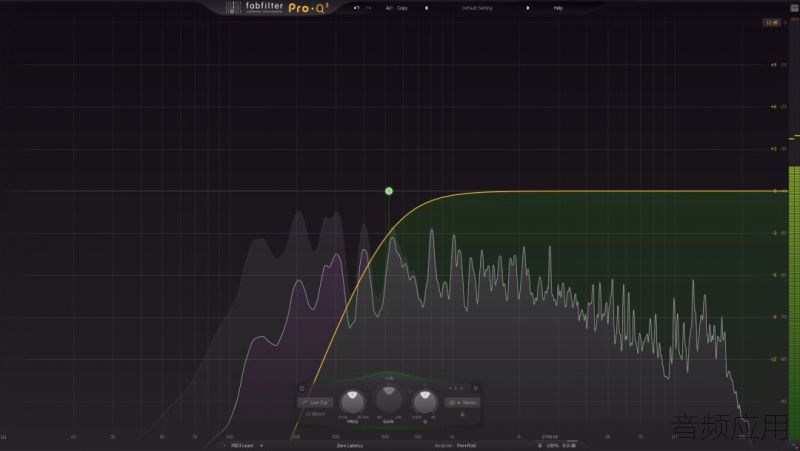Click Copy in the top bar
The height and width of the screenshot is (451, 800).
403,8
